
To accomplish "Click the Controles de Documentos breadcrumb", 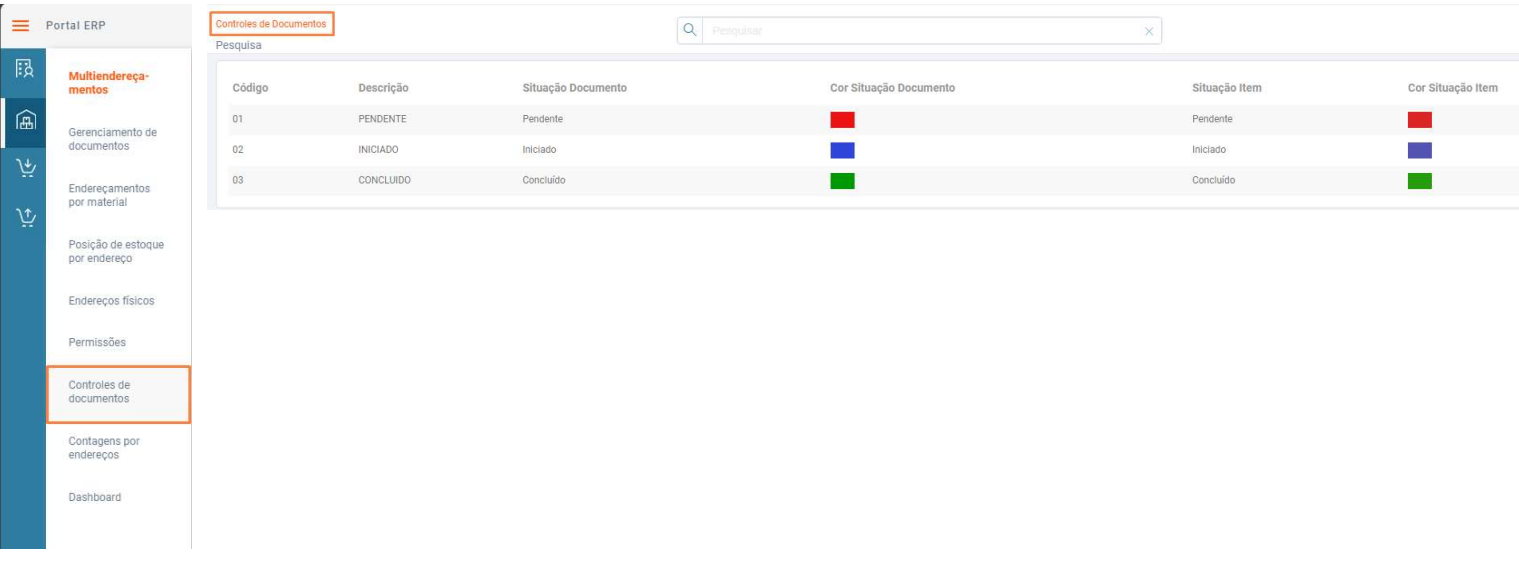I will (x=271, y=23).
